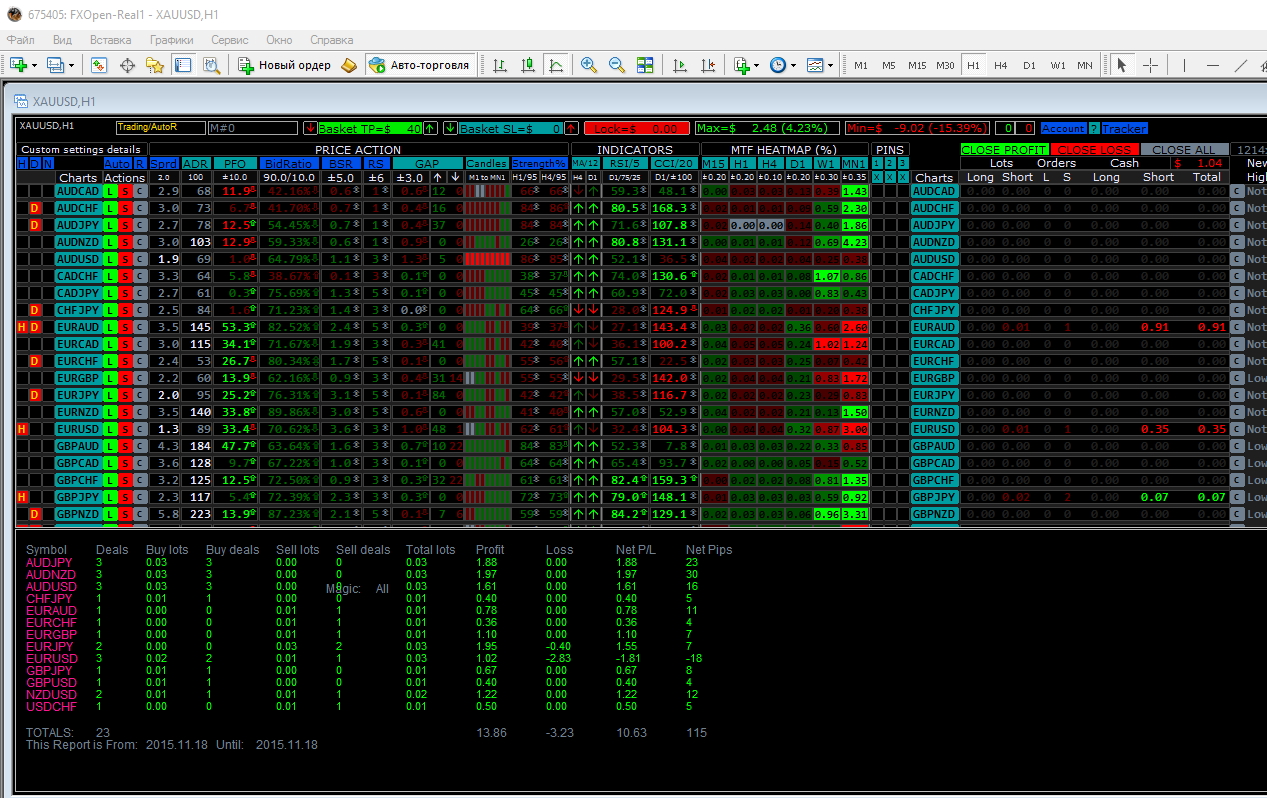Toggle the H marker in EURAUD row
The height and width of the screenshot is (798, 1267).
click(x=22, y=327)
